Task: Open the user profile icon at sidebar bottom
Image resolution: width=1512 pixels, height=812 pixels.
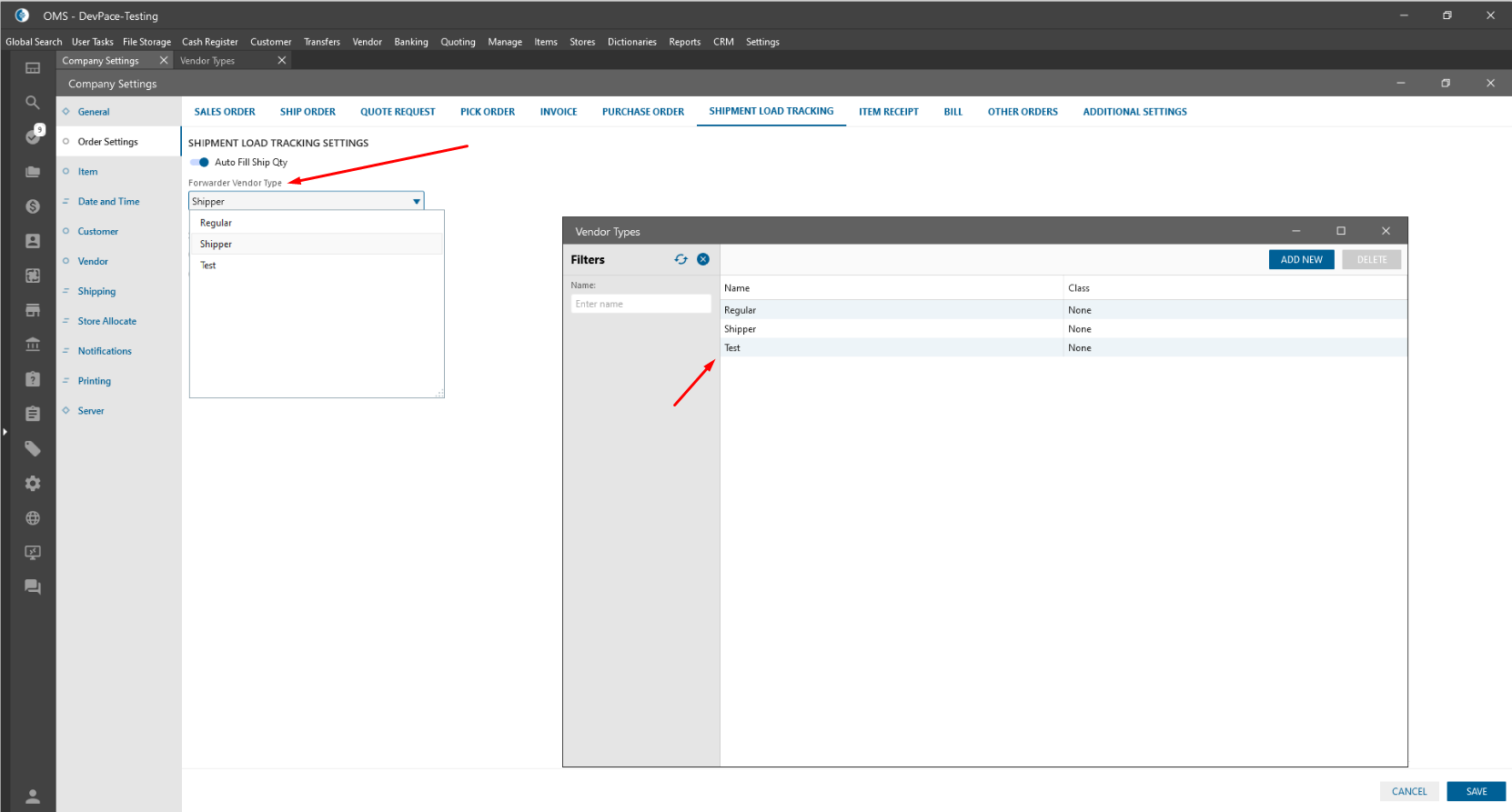Action: click(x=33, y=797)
